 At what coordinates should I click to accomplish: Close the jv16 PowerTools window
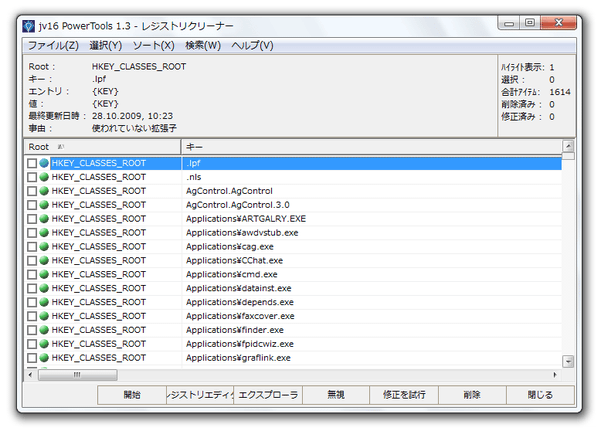point(558,23)
